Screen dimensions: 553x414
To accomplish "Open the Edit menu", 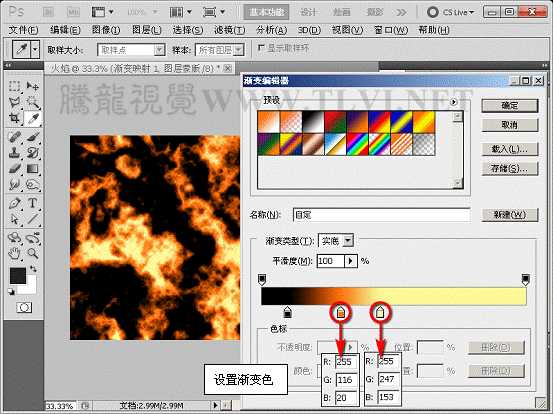I will (x=65, y=30).
